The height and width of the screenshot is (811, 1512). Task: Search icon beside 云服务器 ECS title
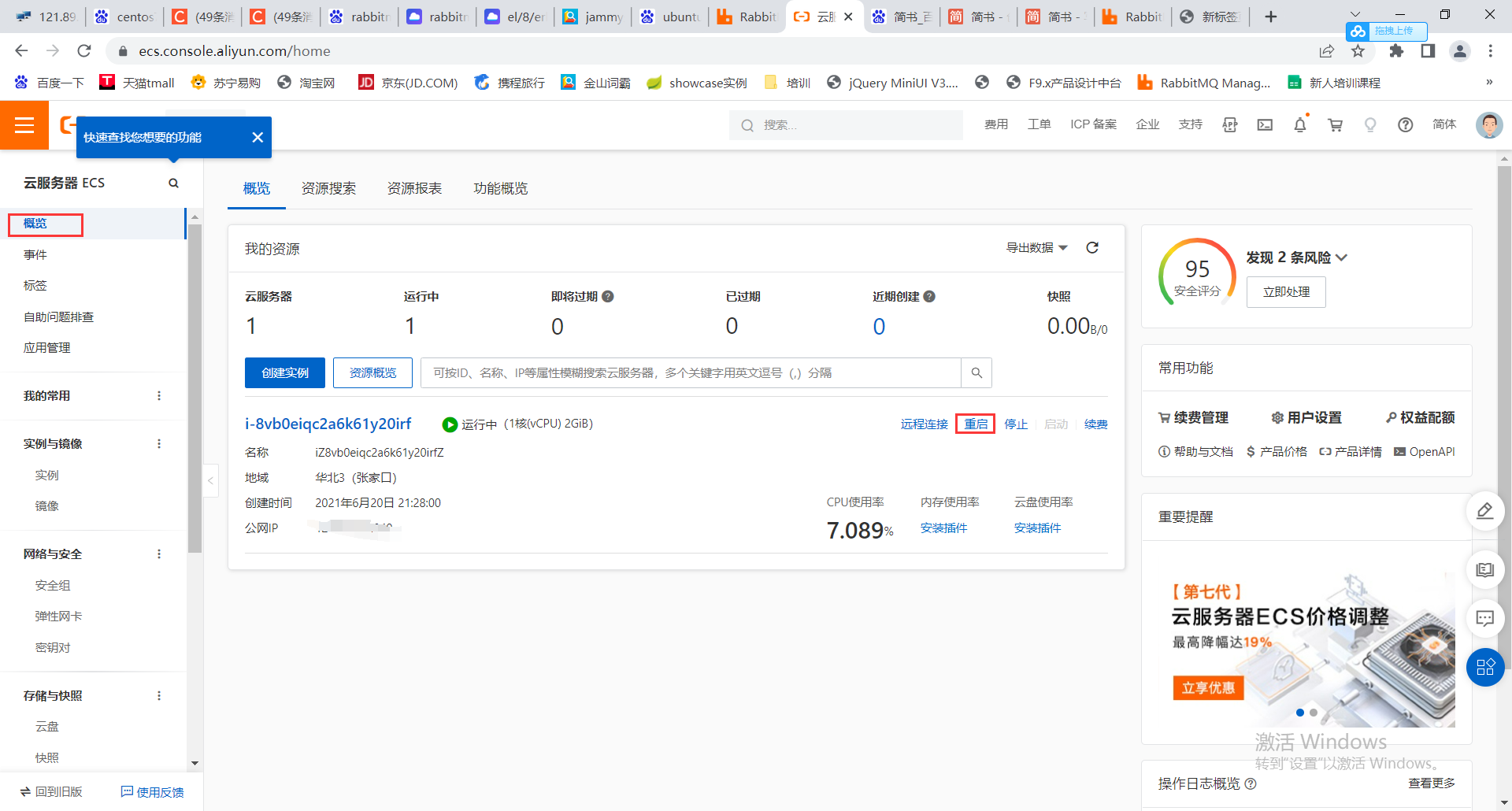pos(173,183)
